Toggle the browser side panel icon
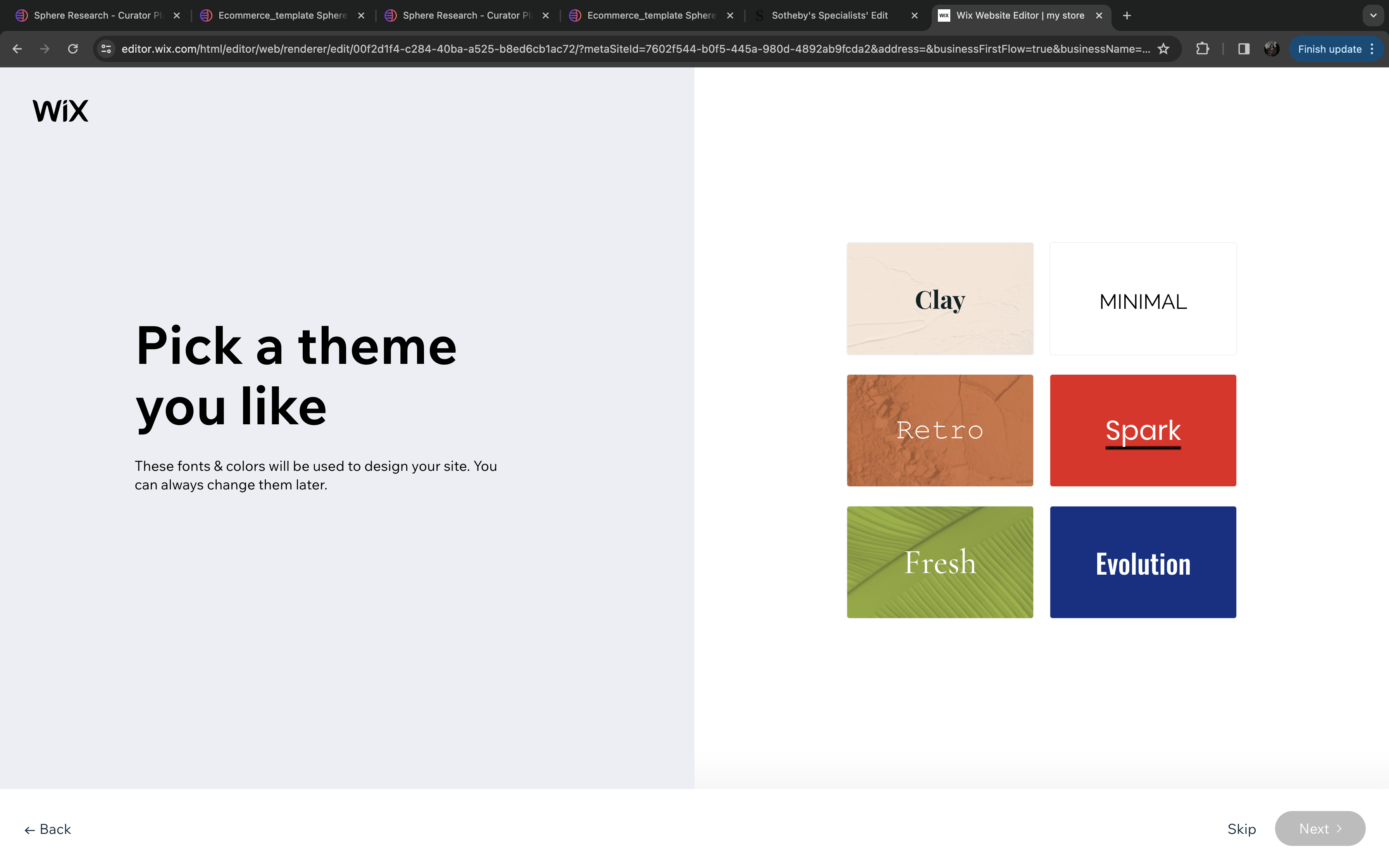The height and width of the screenshot is (868, 1389). 1243,49
